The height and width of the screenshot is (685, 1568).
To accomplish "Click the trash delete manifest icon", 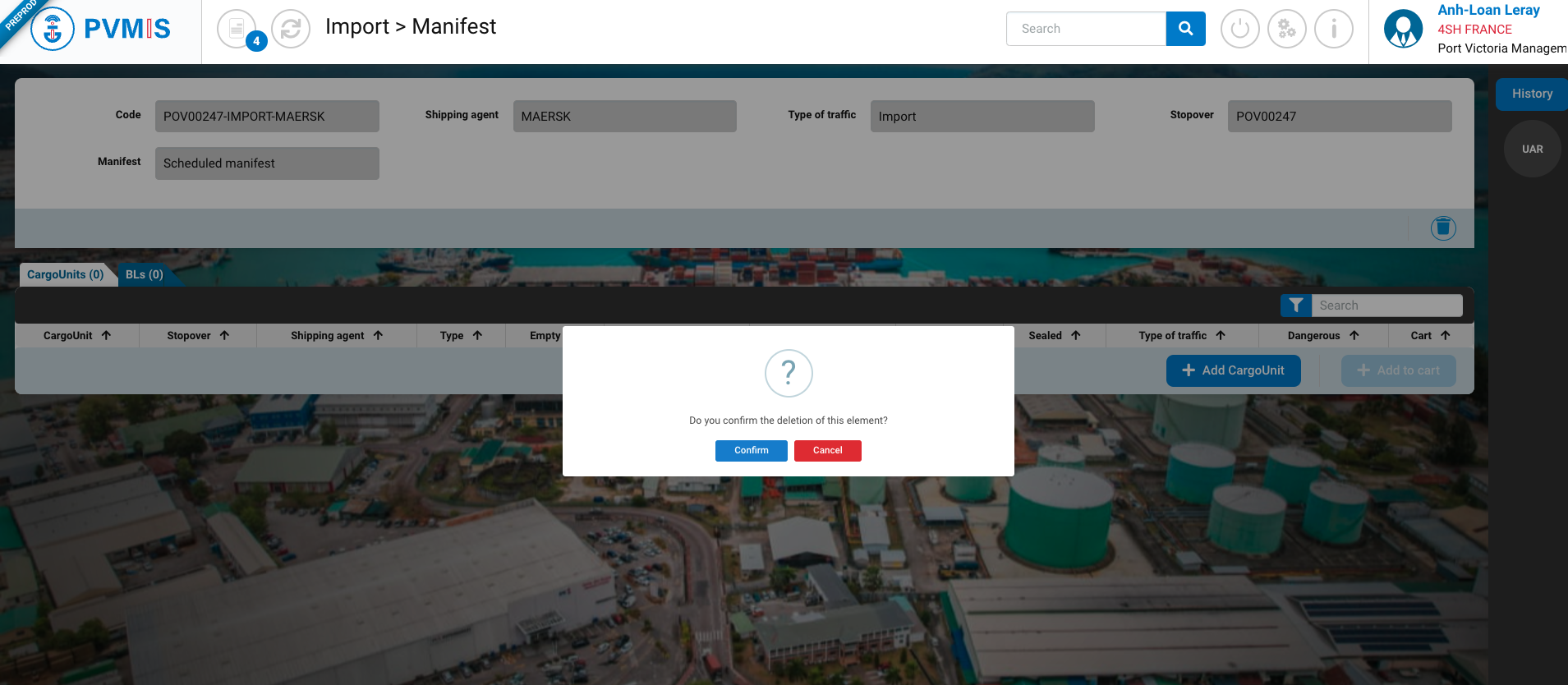I will pyautogui.click(x=1443, y=228).
